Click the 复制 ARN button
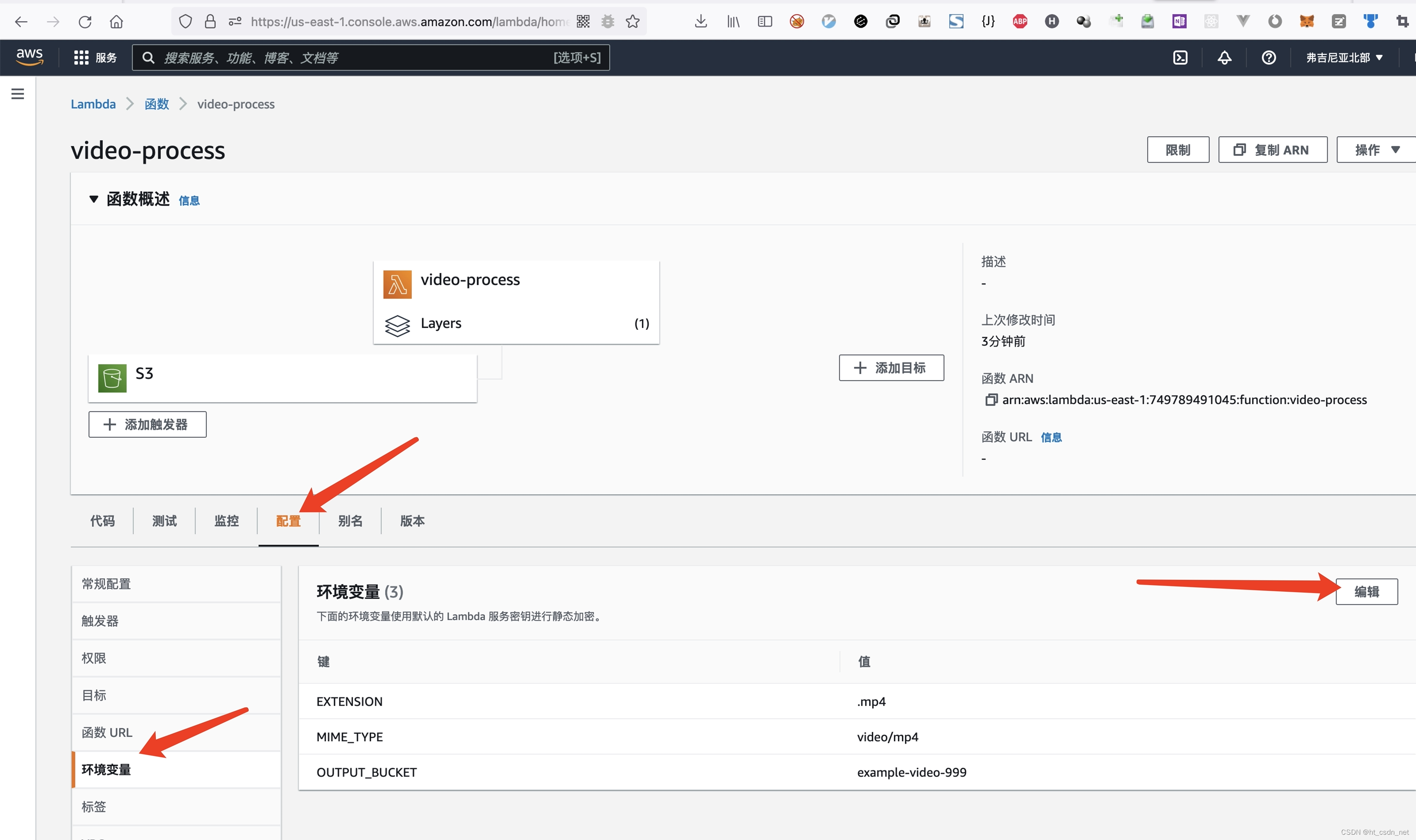 tap(1273, 150)
